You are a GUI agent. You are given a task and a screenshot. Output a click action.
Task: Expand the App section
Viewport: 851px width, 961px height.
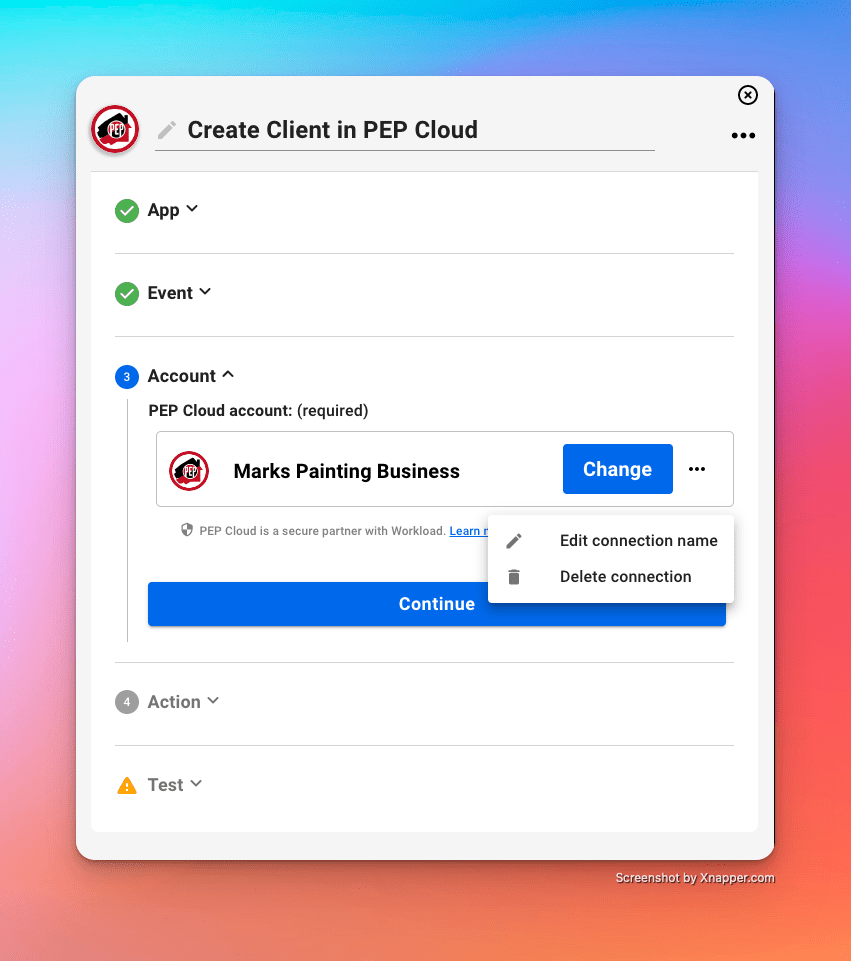pos(173,210)
